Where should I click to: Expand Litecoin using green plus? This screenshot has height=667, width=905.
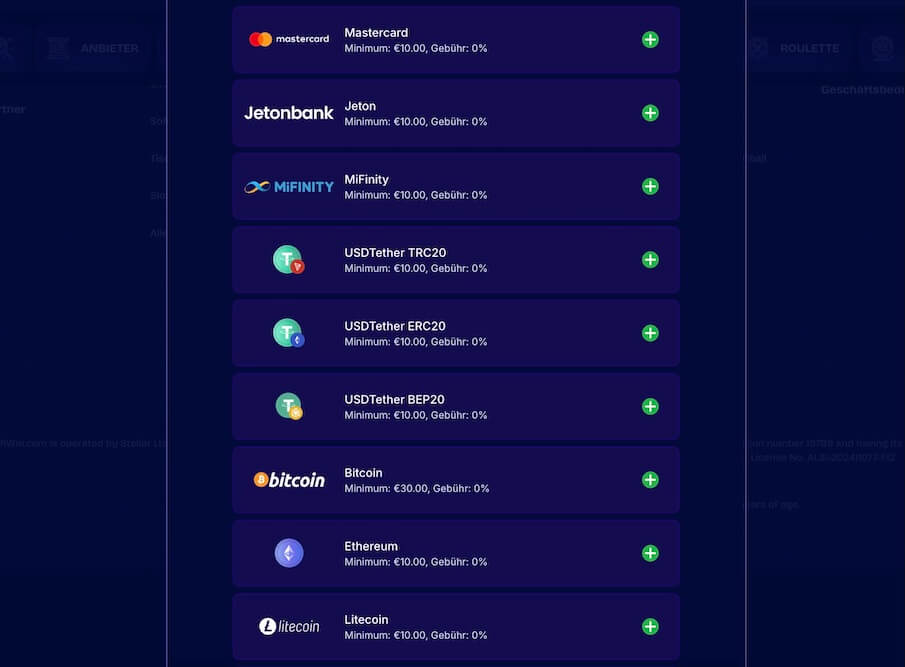click(650, 626)
